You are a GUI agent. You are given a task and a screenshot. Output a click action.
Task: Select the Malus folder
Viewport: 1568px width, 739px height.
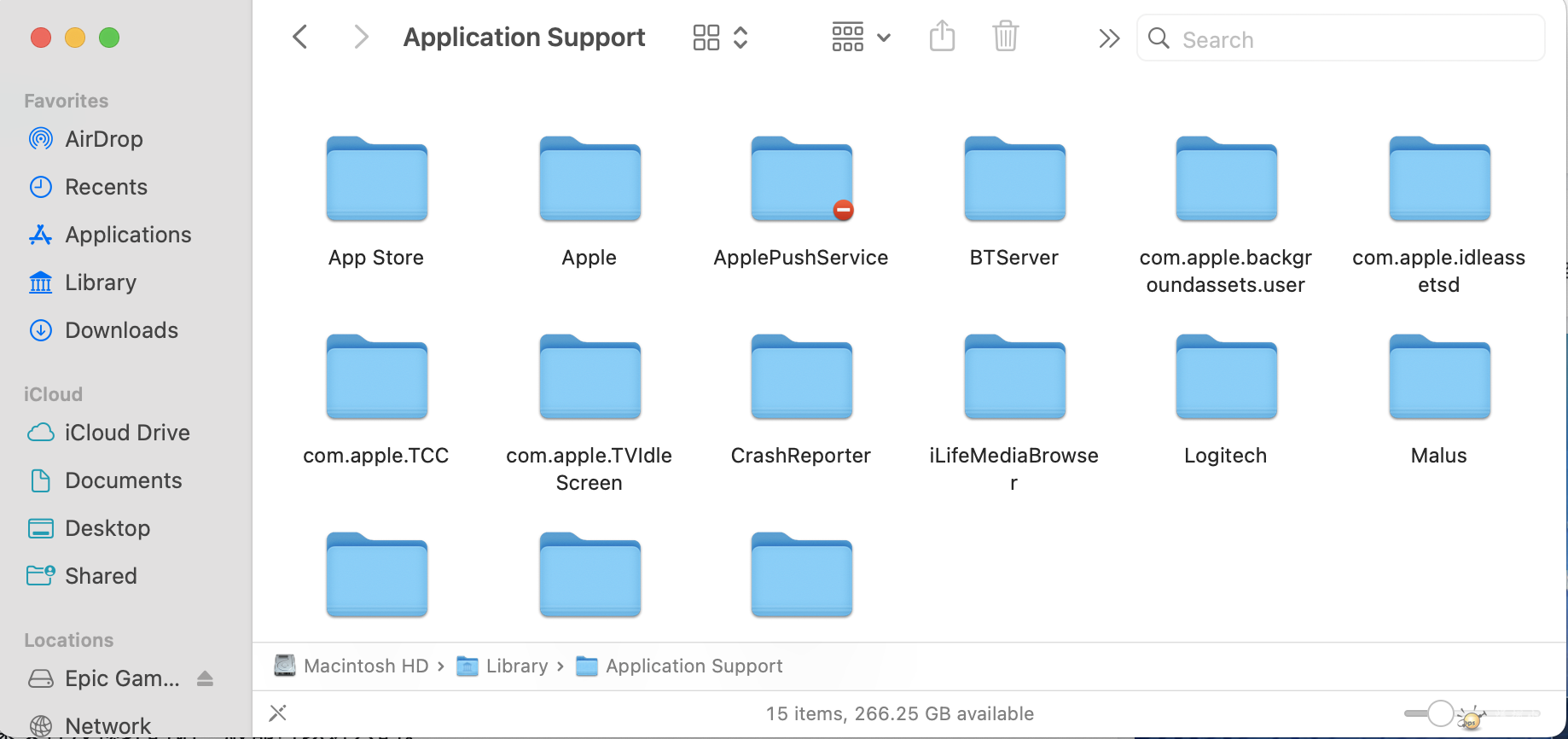point(1438,378)
